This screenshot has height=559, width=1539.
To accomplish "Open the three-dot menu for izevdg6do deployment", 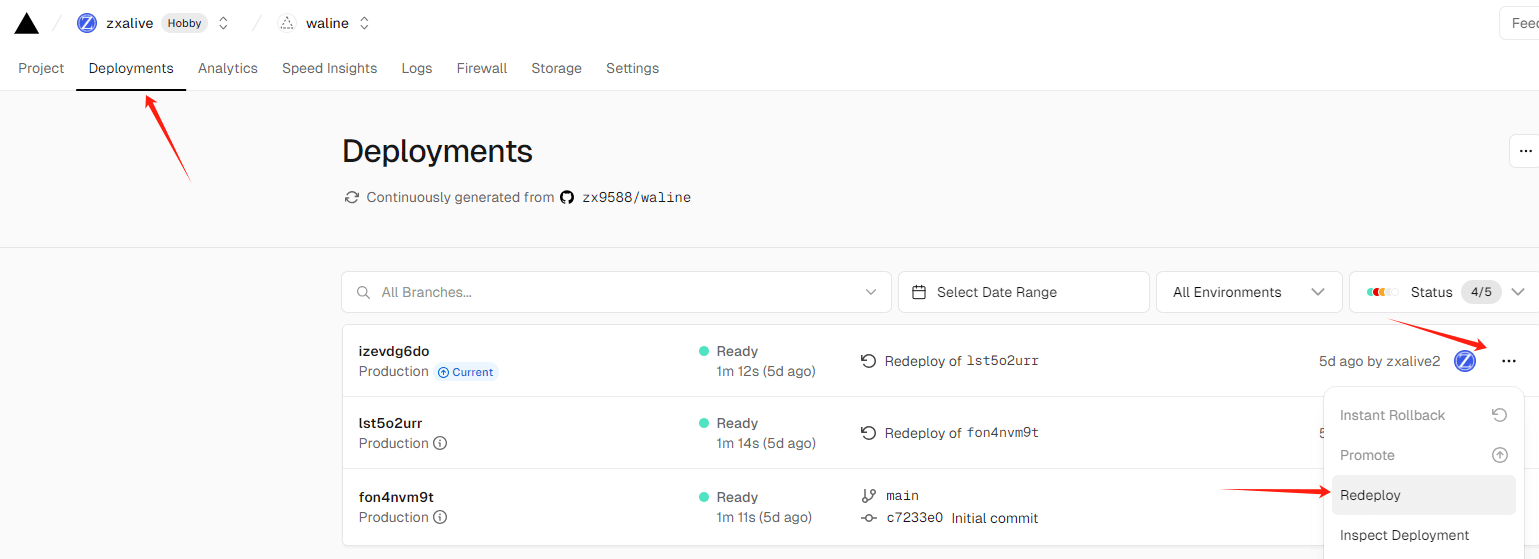I will [x=1509, y=361].
